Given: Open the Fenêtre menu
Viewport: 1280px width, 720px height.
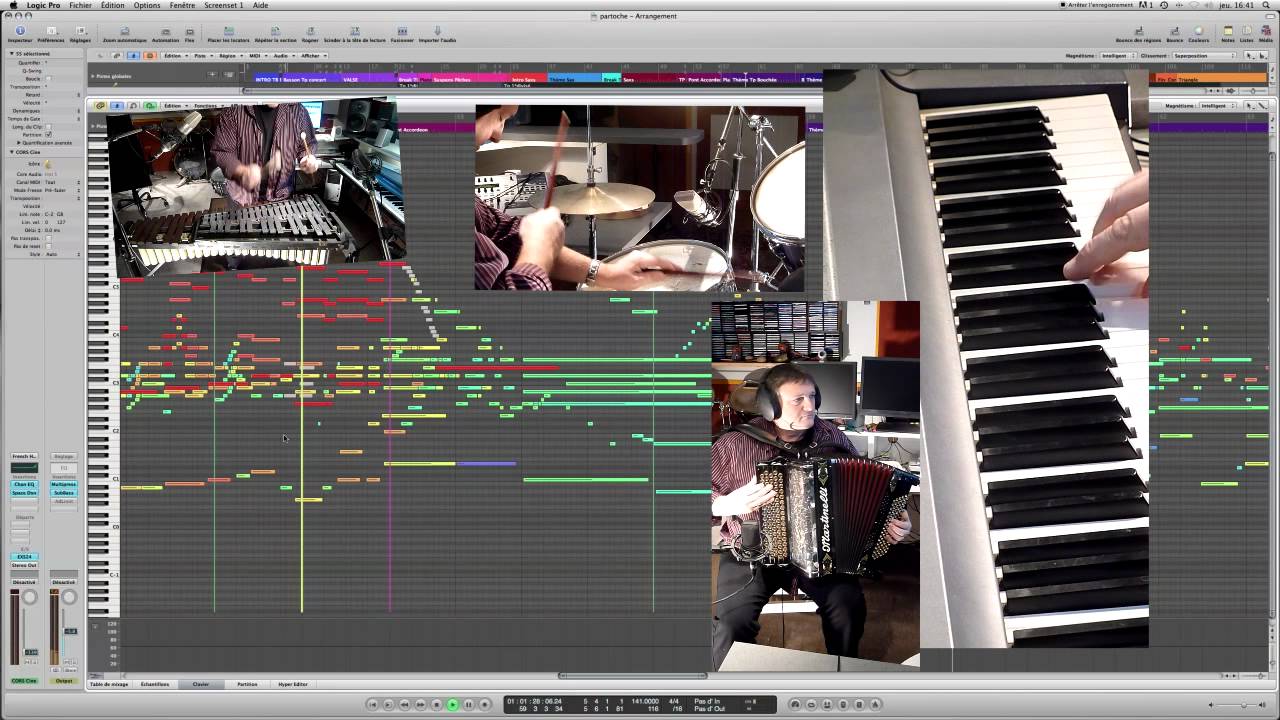Looking at the screenshot, I should [x=182, y=5].
